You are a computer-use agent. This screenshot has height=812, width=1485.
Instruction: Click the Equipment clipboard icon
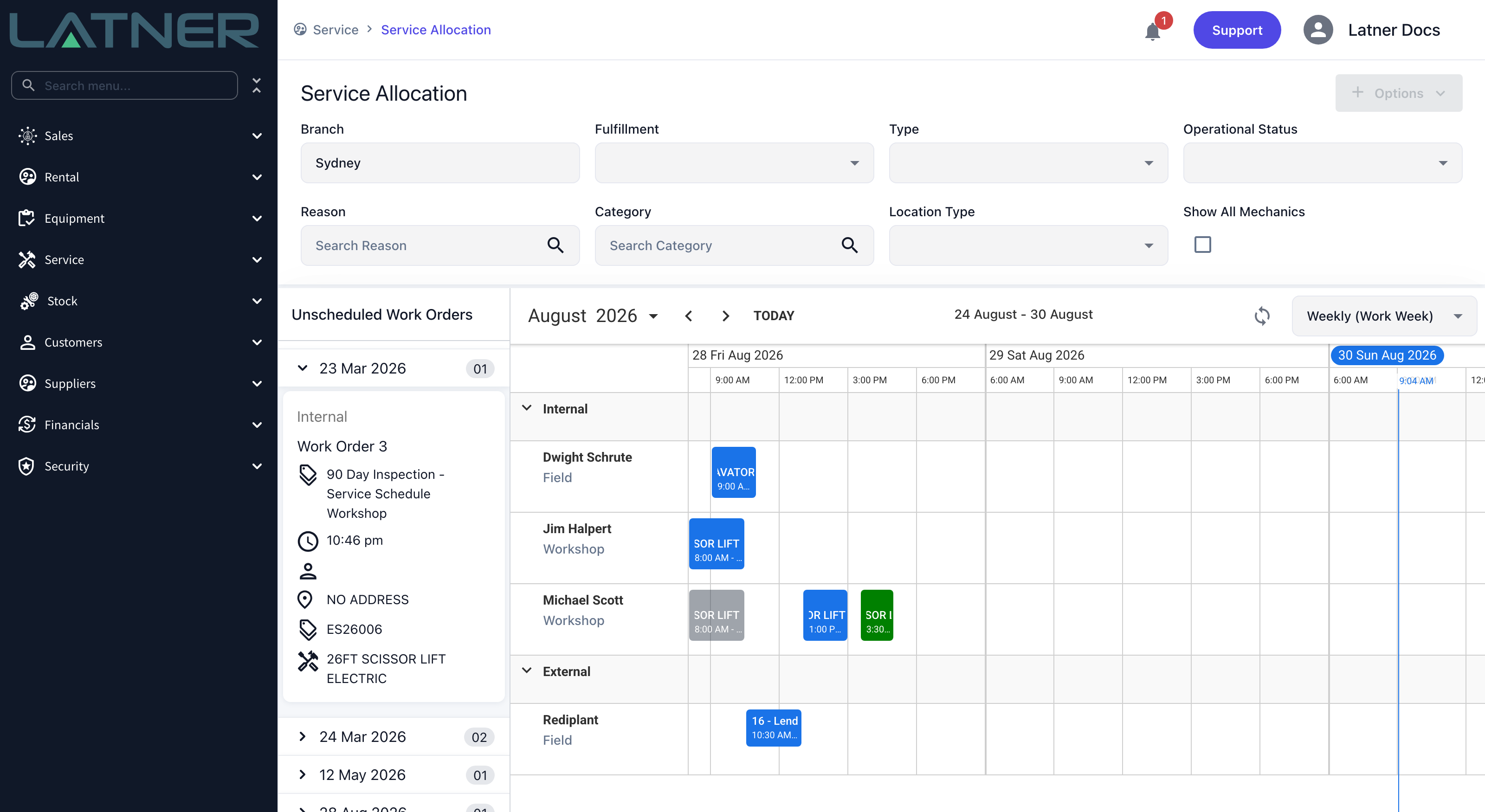point(27,219)
